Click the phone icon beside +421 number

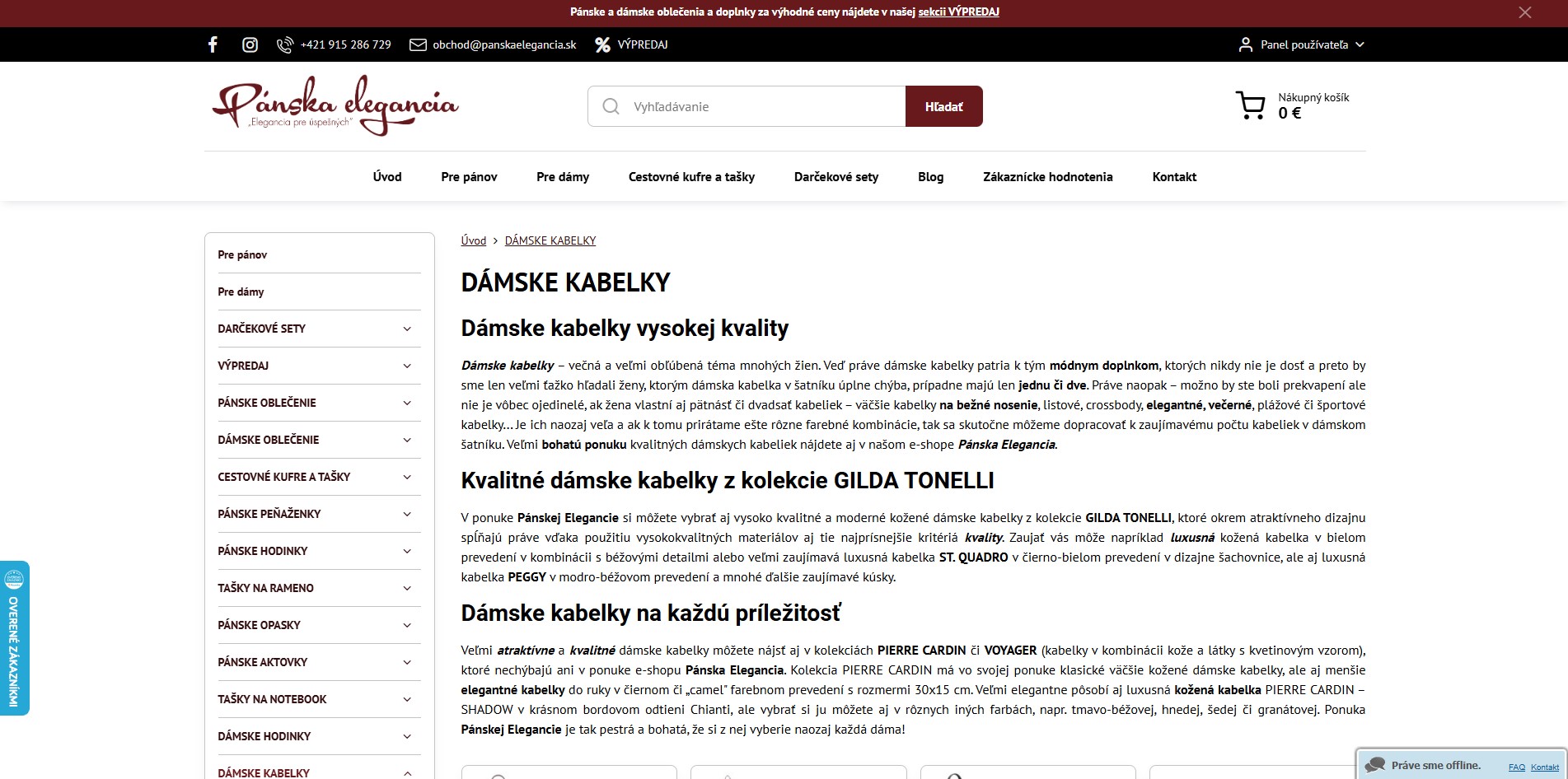[x=285, y=44]
